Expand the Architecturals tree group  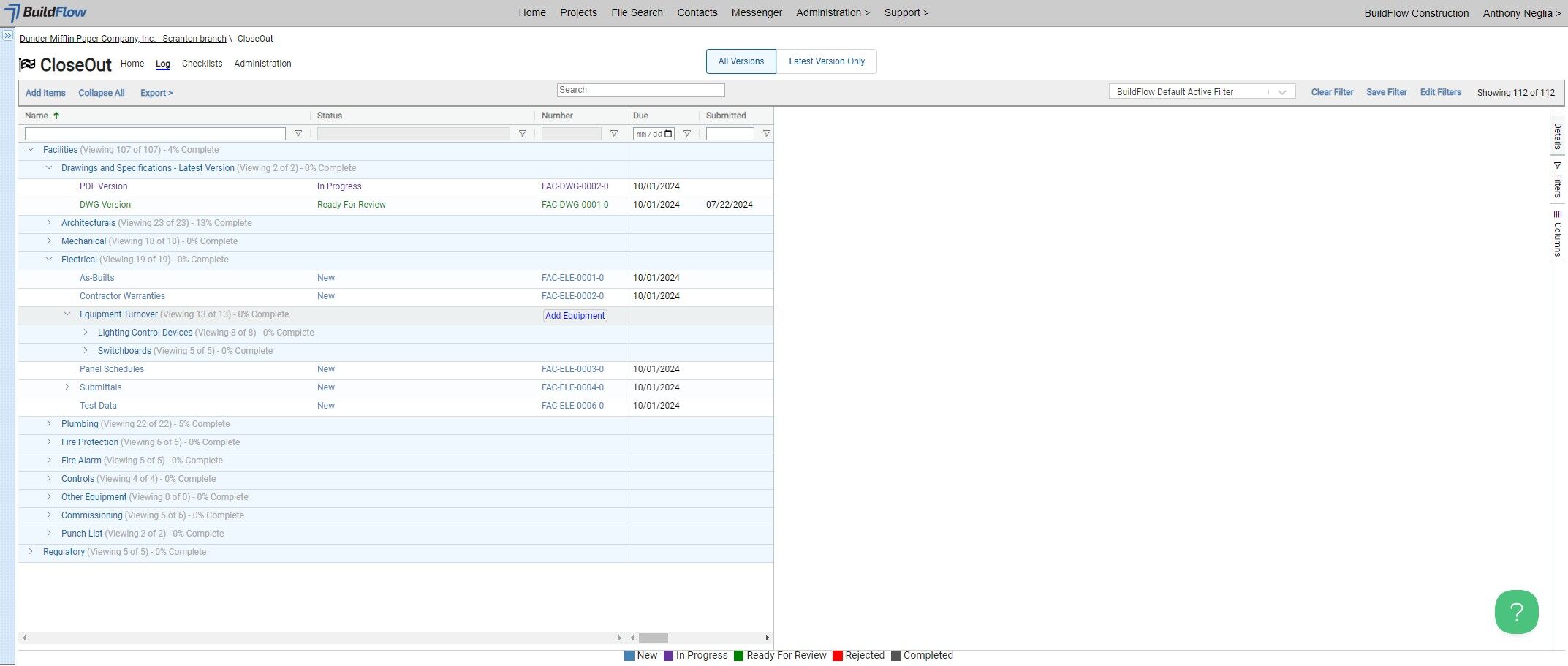click(49, 222)
